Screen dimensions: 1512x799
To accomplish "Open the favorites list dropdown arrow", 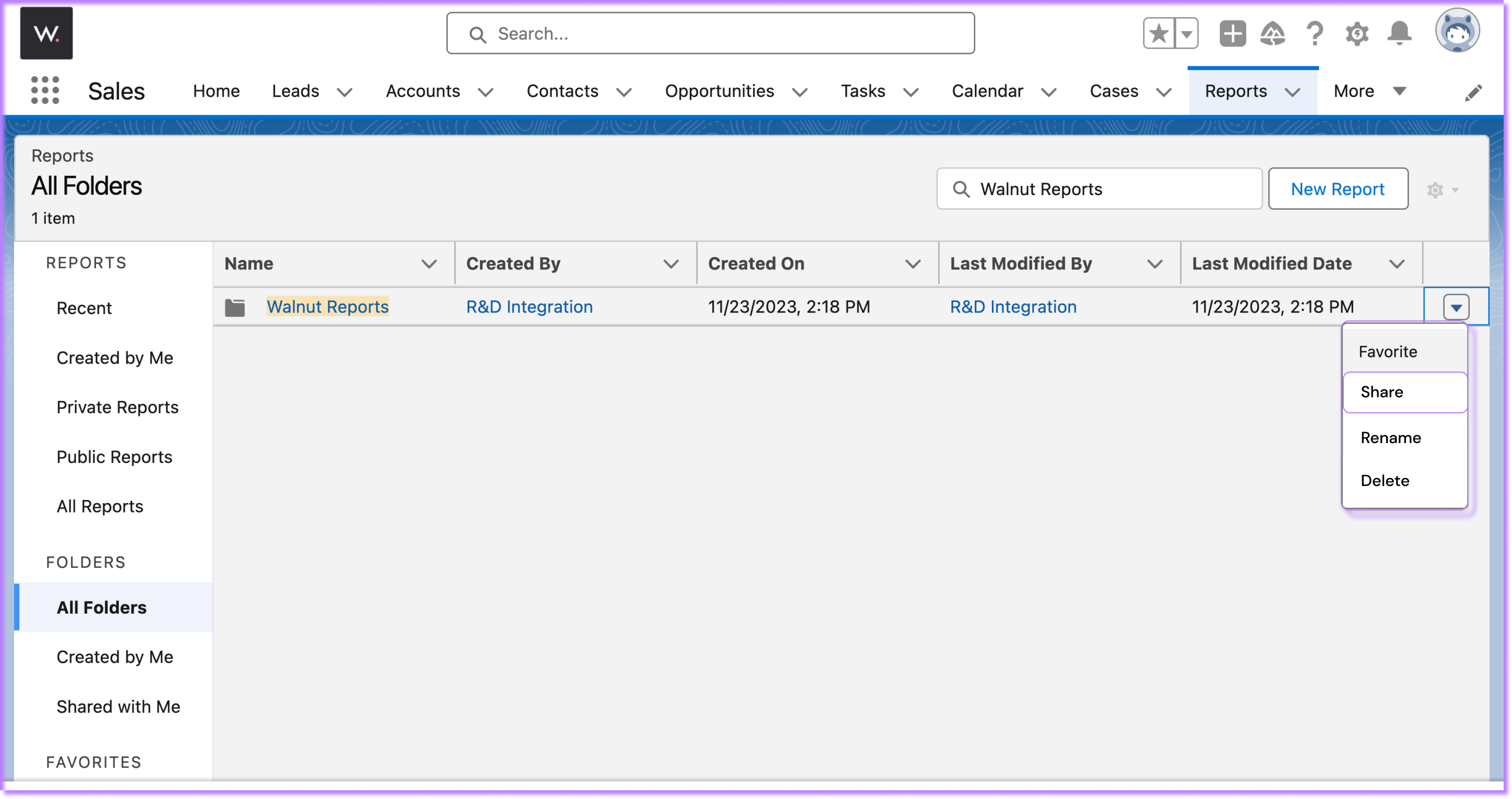I will click(1186, 33).
